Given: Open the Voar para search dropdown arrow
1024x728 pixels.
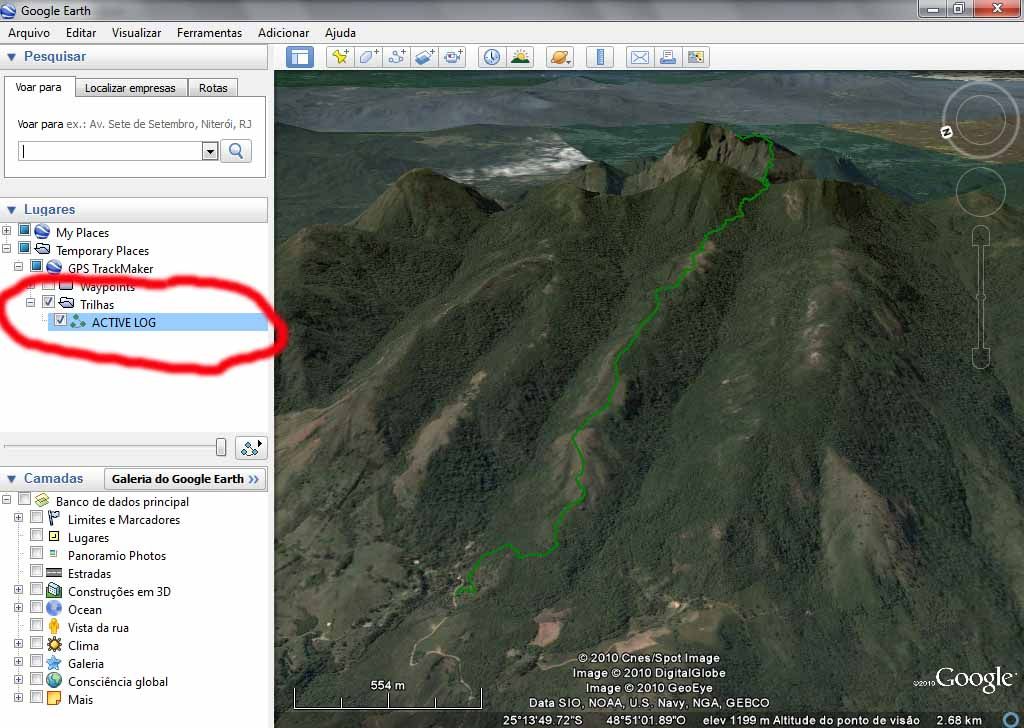Looking at the screenshot, I should click(x=210, y=151).
